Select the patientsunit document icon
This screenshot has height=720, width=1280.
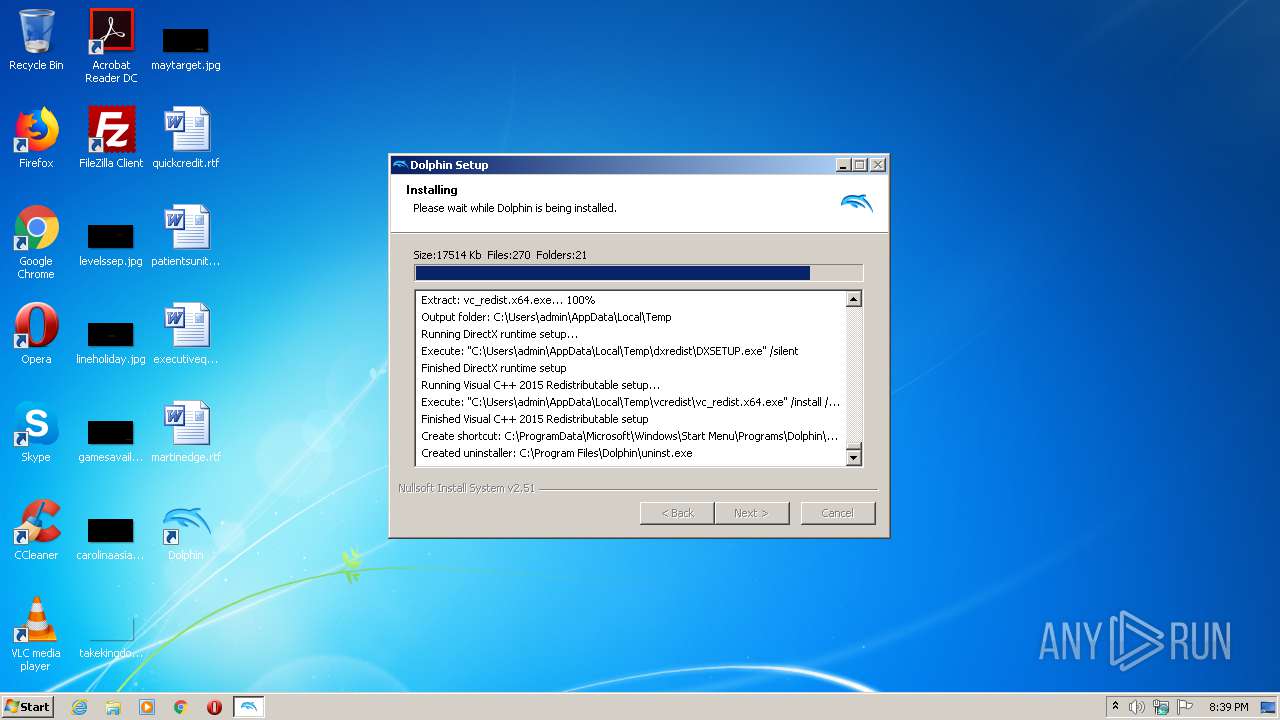(x=186, y=236)
